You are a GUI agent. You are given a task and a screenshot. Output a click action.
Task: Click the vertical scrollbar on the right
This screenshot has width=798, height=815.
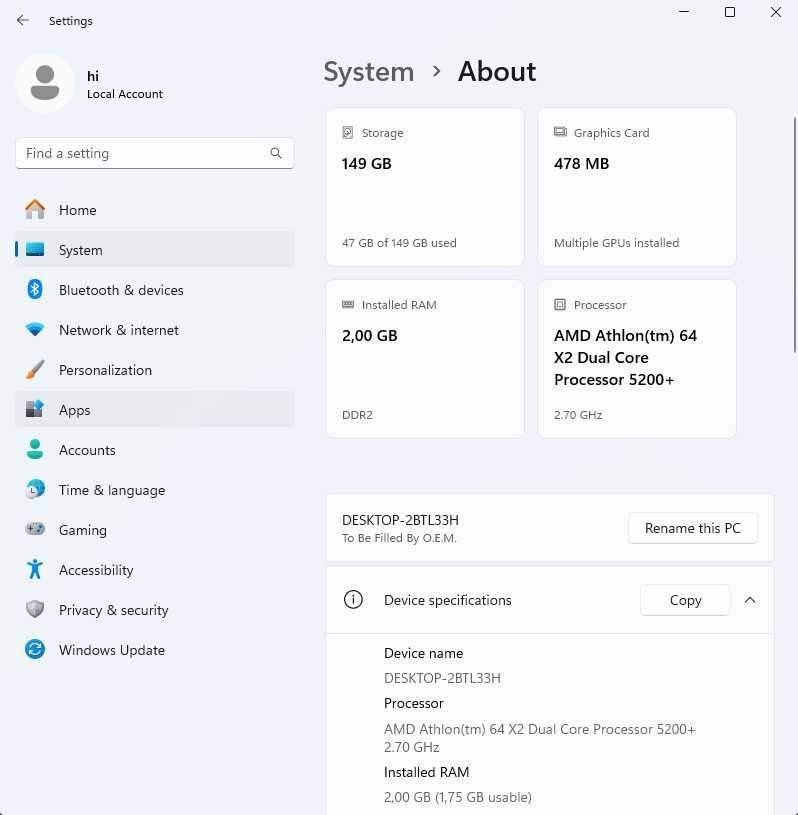tap(794, 235)
